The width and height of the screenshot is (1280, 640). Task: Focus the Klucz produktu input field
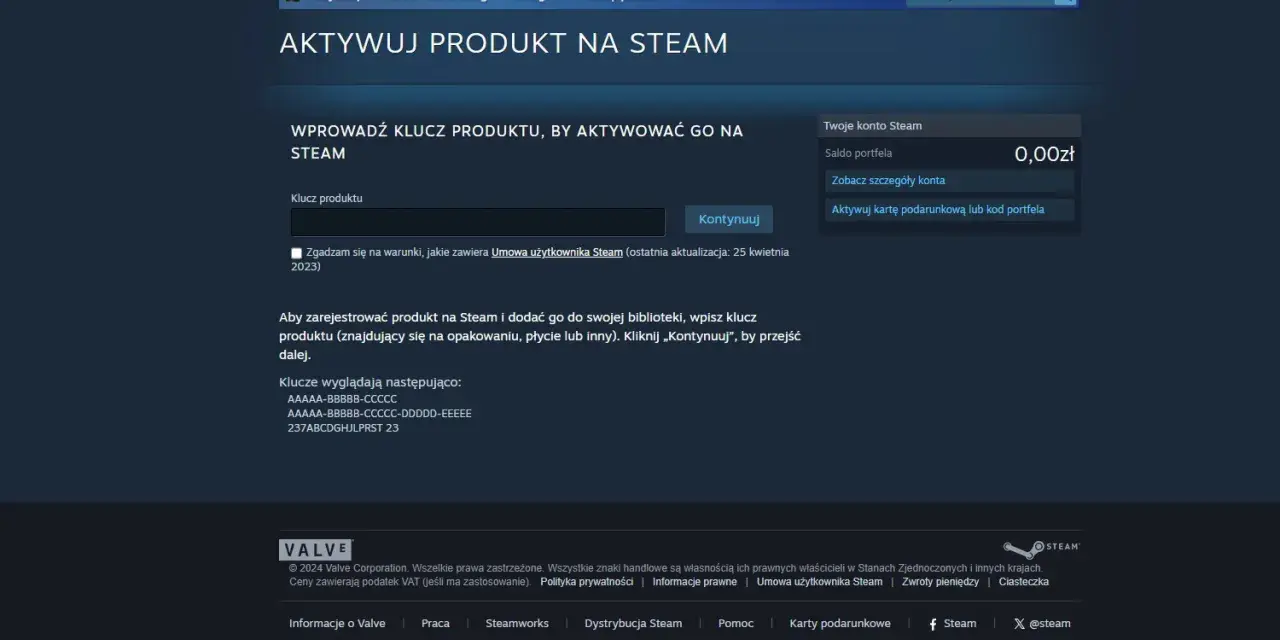478,222
